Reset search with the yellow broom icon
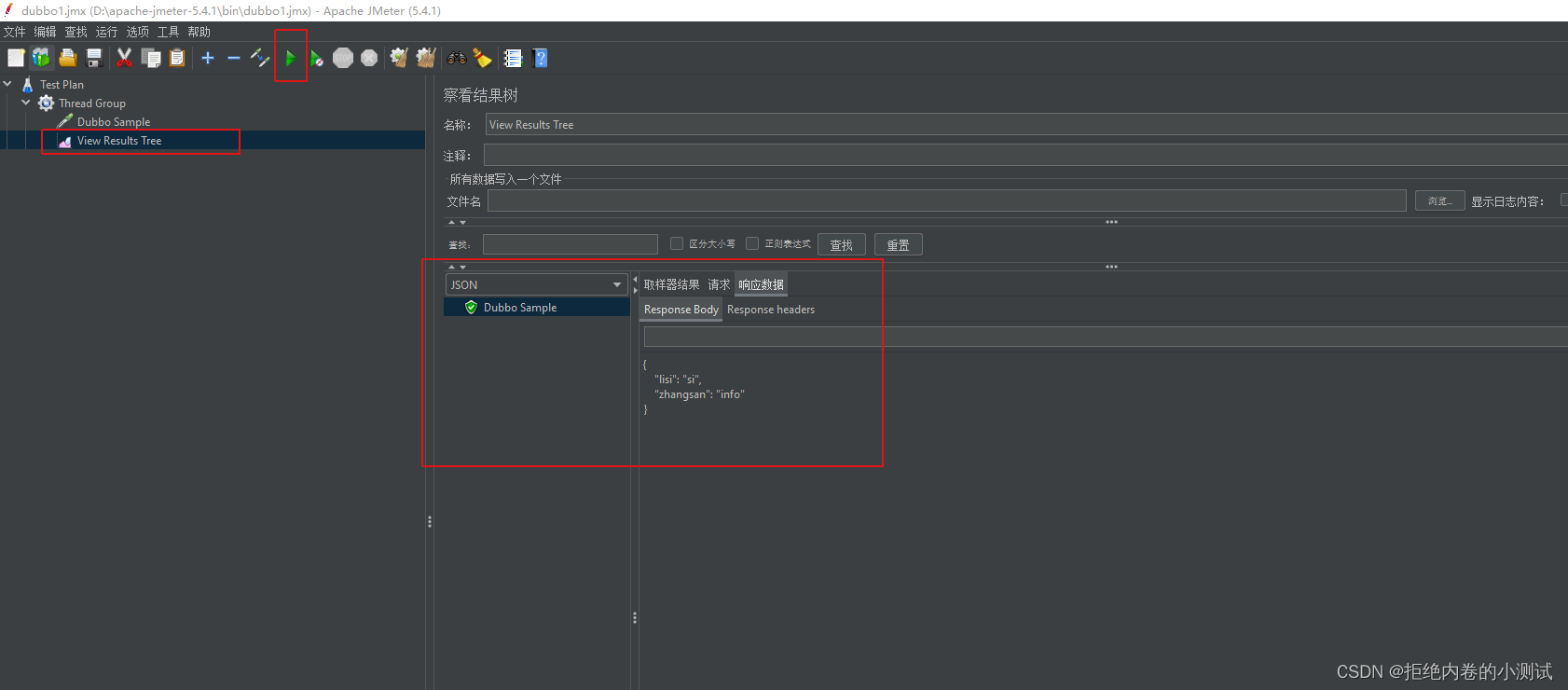Image resolution: width=1568 pixels, height=690 pixels. [x=482, y=58]
